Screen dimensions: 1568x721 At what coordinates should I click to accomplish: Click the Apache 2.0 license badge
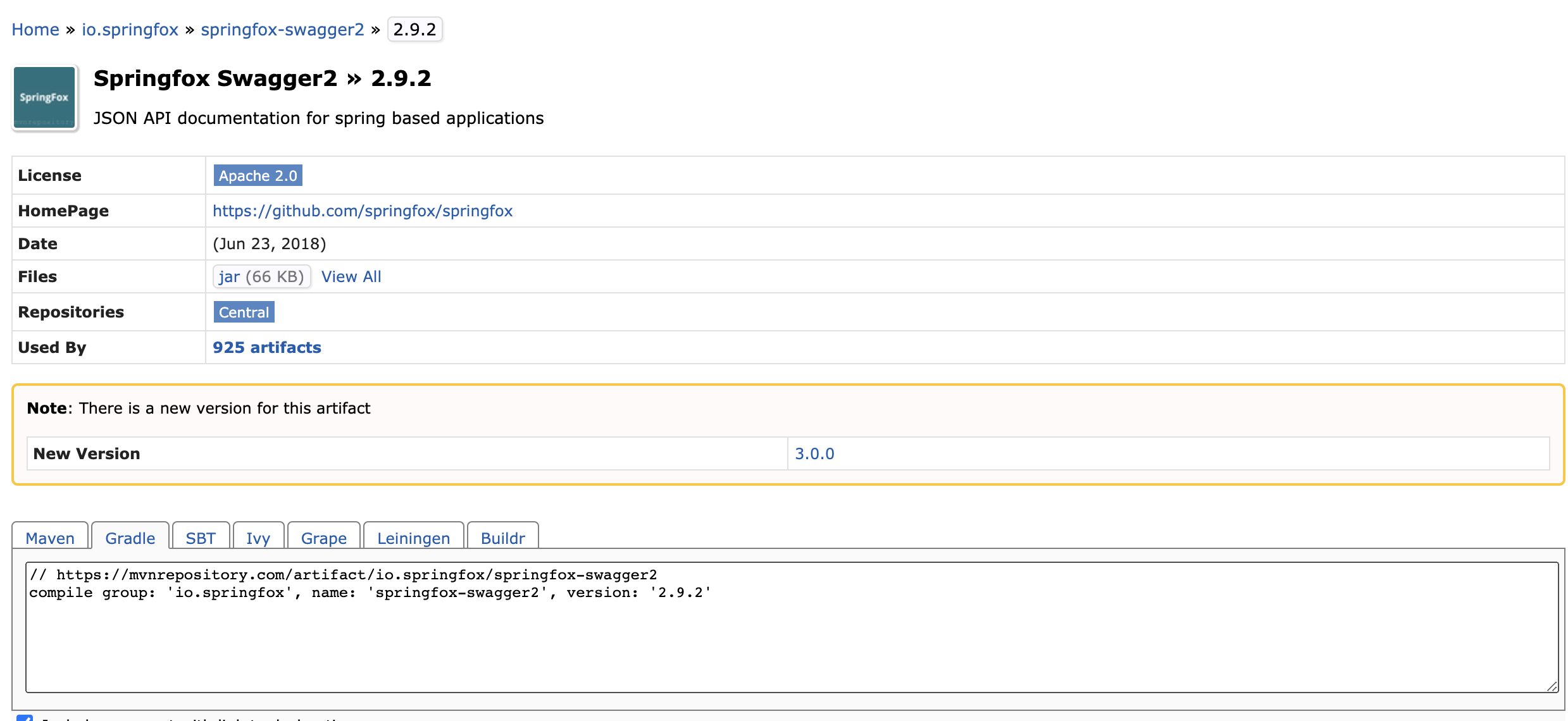tap(258, 176)
